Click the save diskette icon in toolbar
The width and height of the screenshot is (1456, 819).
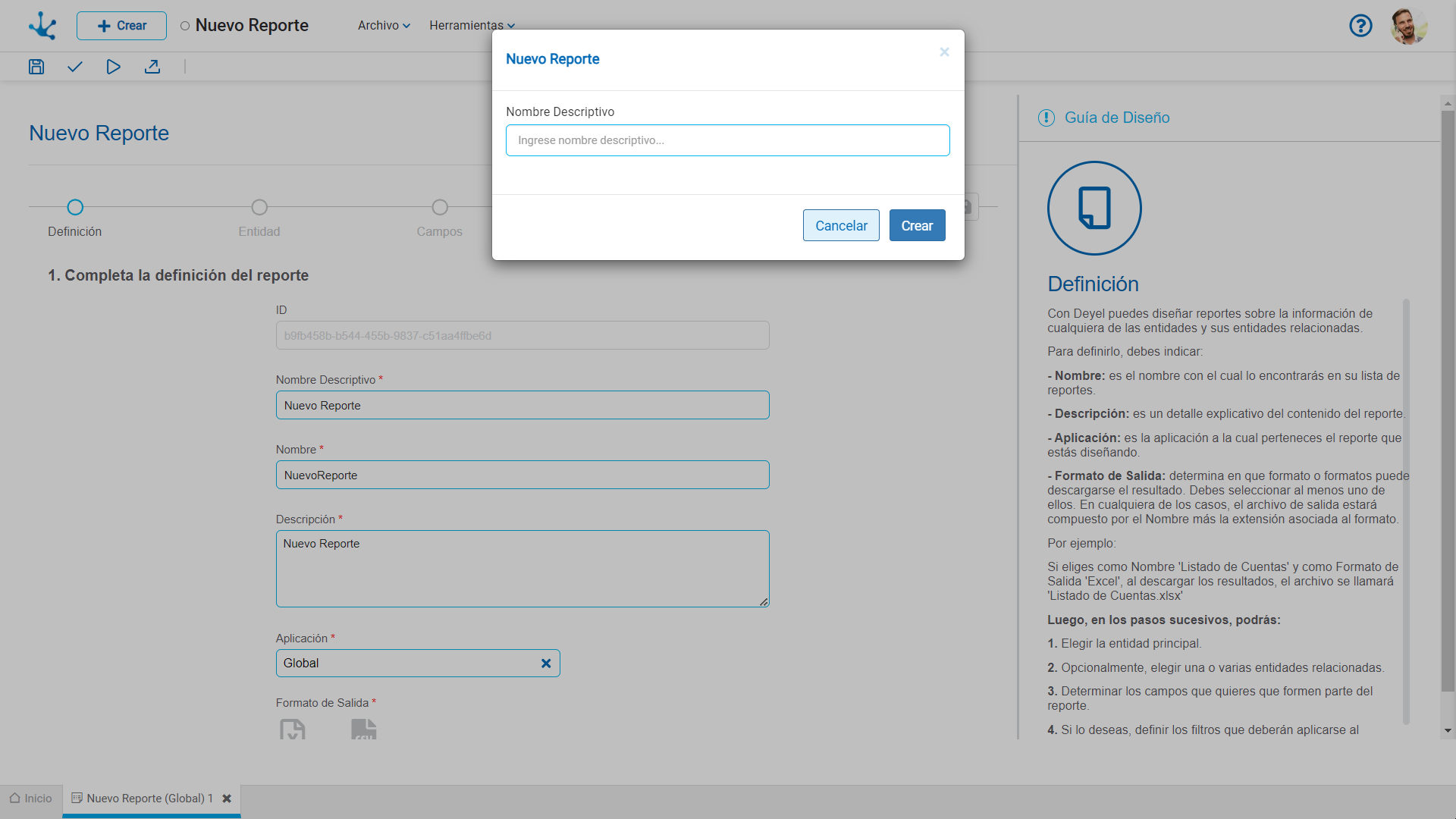click(36, 67)
